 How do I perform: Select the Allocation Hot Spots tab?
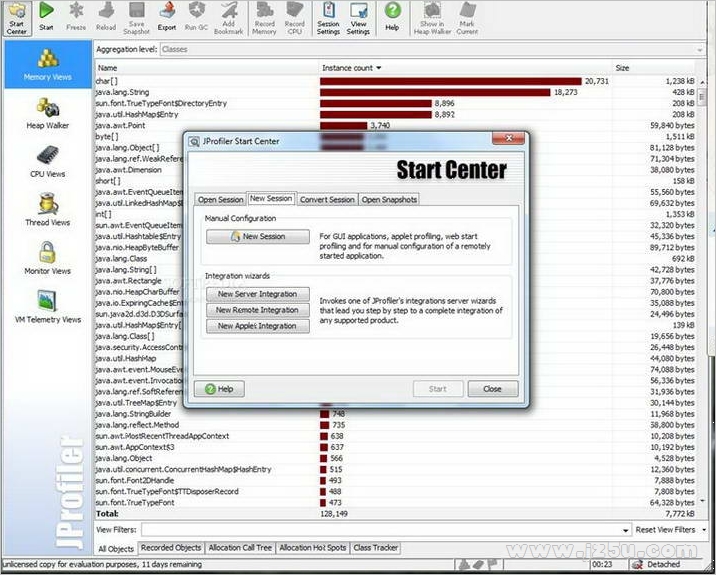click(x=313, y=548)
